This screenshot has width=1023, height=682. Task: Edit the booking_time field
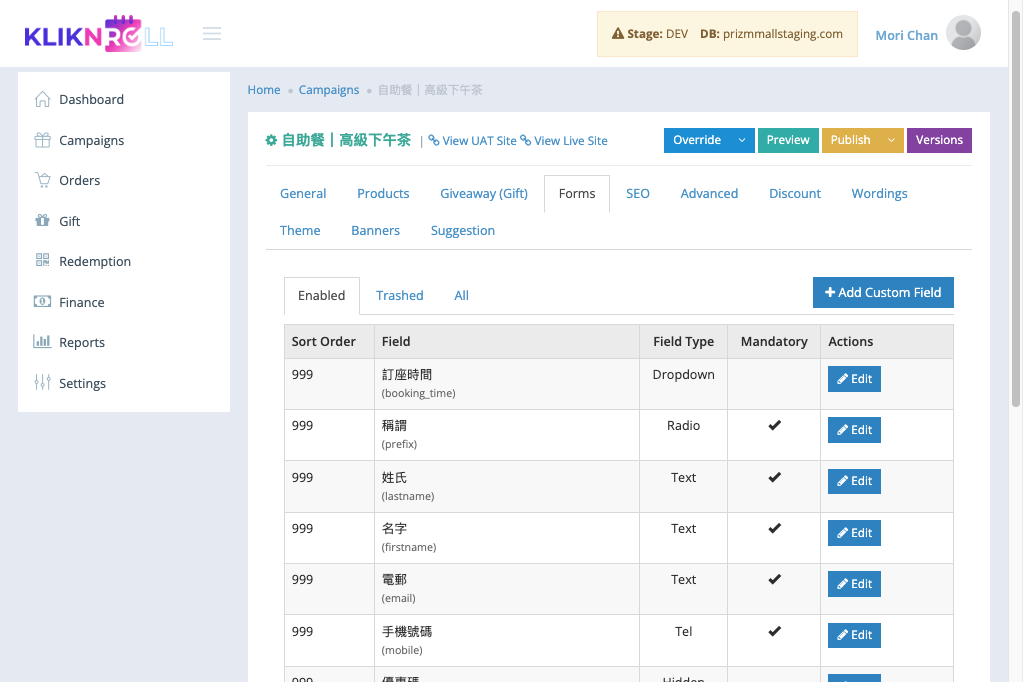[x=854, y=379]
